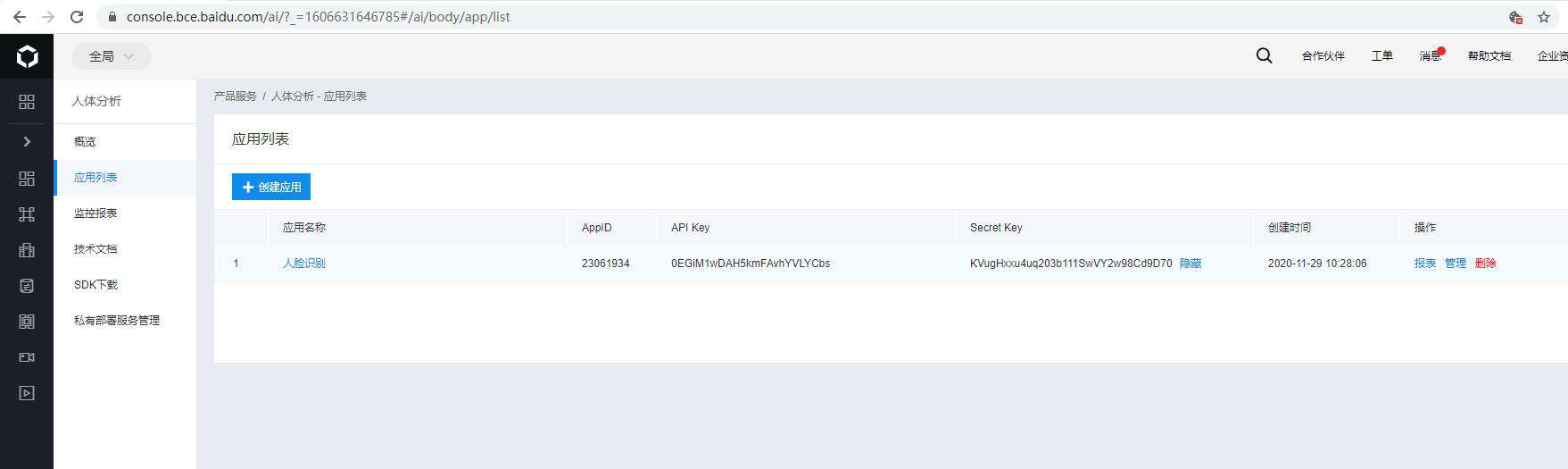Open the grid icon above the sidebar expand arrow
The width and height of the screenshot is (1568, 469).
27,102
